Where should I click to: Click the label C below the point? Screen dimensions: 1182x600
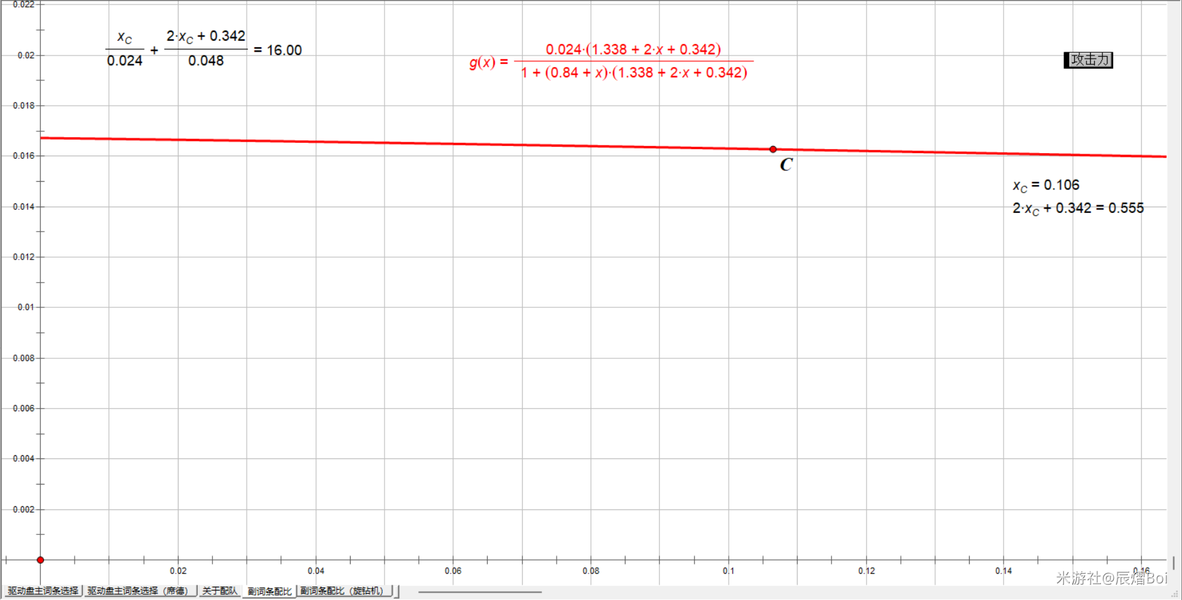click(786, 166)
